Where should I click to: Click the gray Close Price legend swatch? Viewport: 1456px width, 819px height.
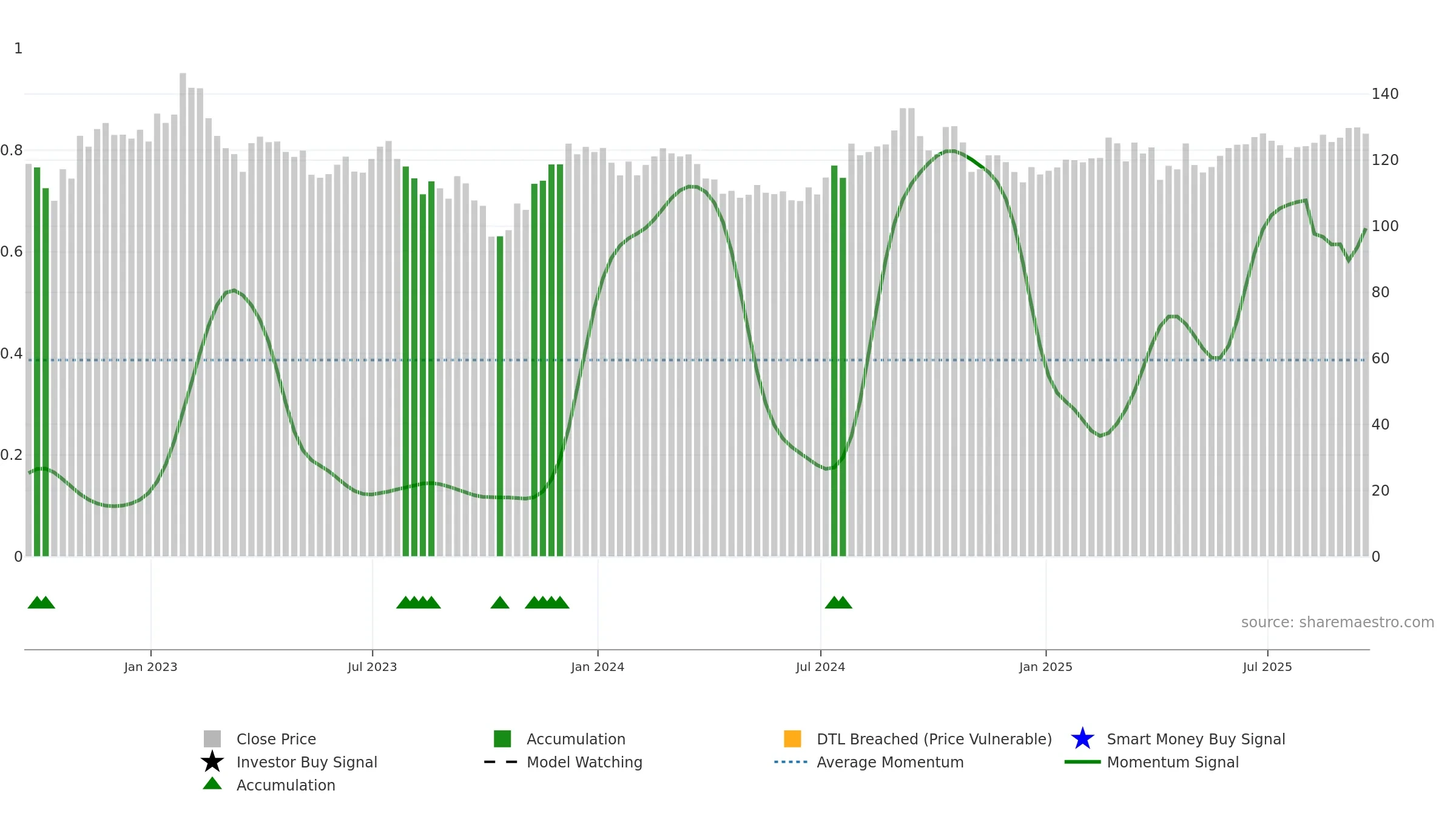(x=212, y=738)
